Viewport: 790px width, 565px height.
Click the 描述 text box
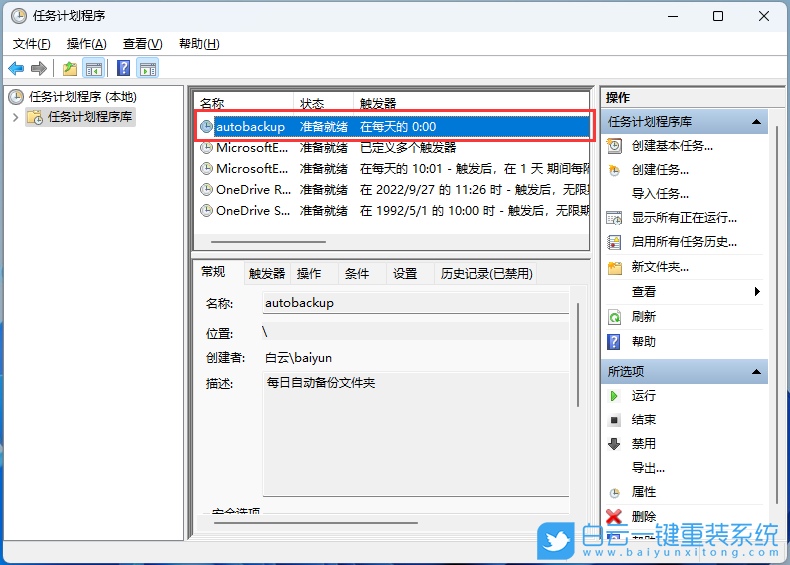416,434
